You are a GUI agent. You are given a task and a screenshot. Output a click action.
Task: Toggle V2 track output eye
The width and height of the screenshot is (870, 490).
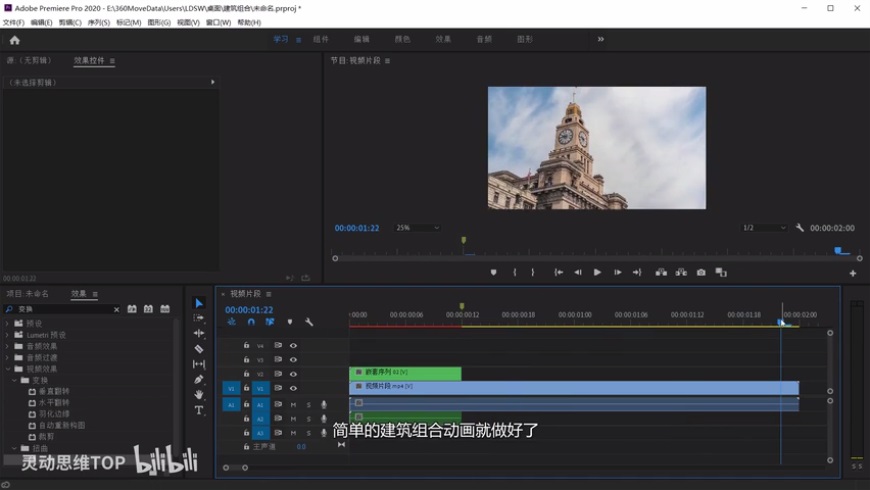point(293,374)
